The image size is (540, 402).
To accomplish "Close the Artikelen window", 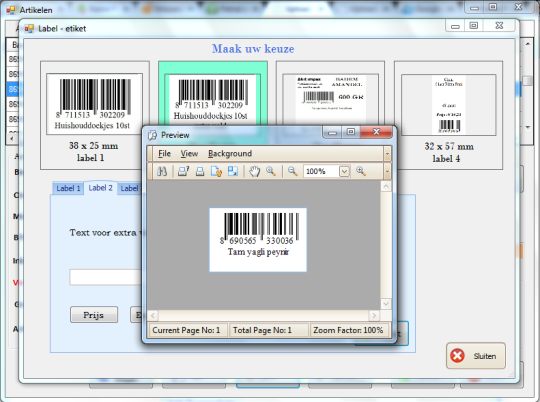I will 518,7.
